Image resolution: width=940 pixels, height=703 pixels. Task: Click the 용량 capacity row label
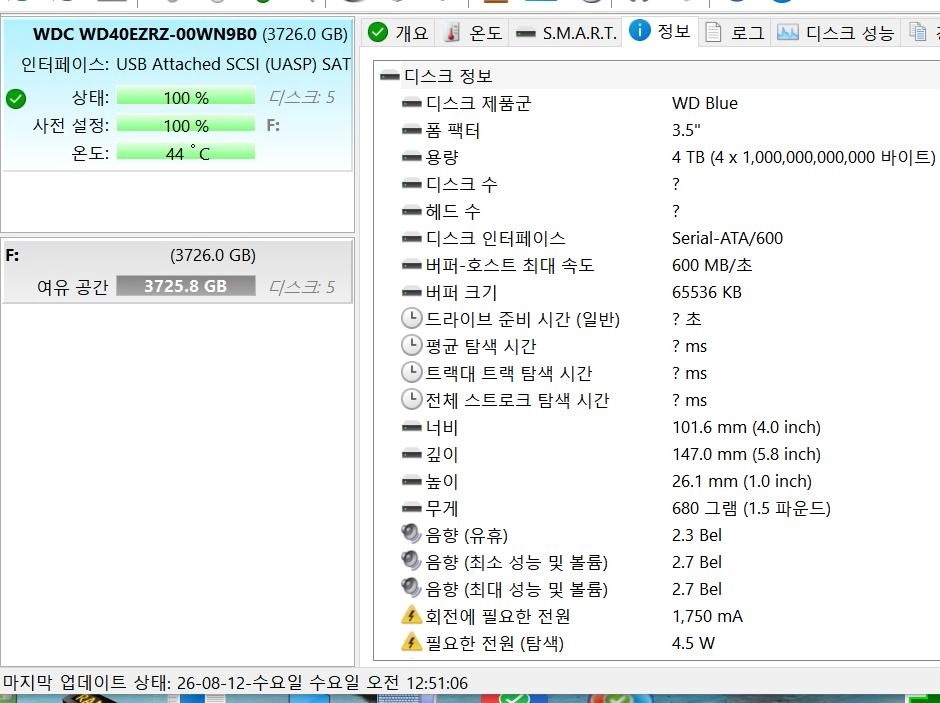(442, 157)
